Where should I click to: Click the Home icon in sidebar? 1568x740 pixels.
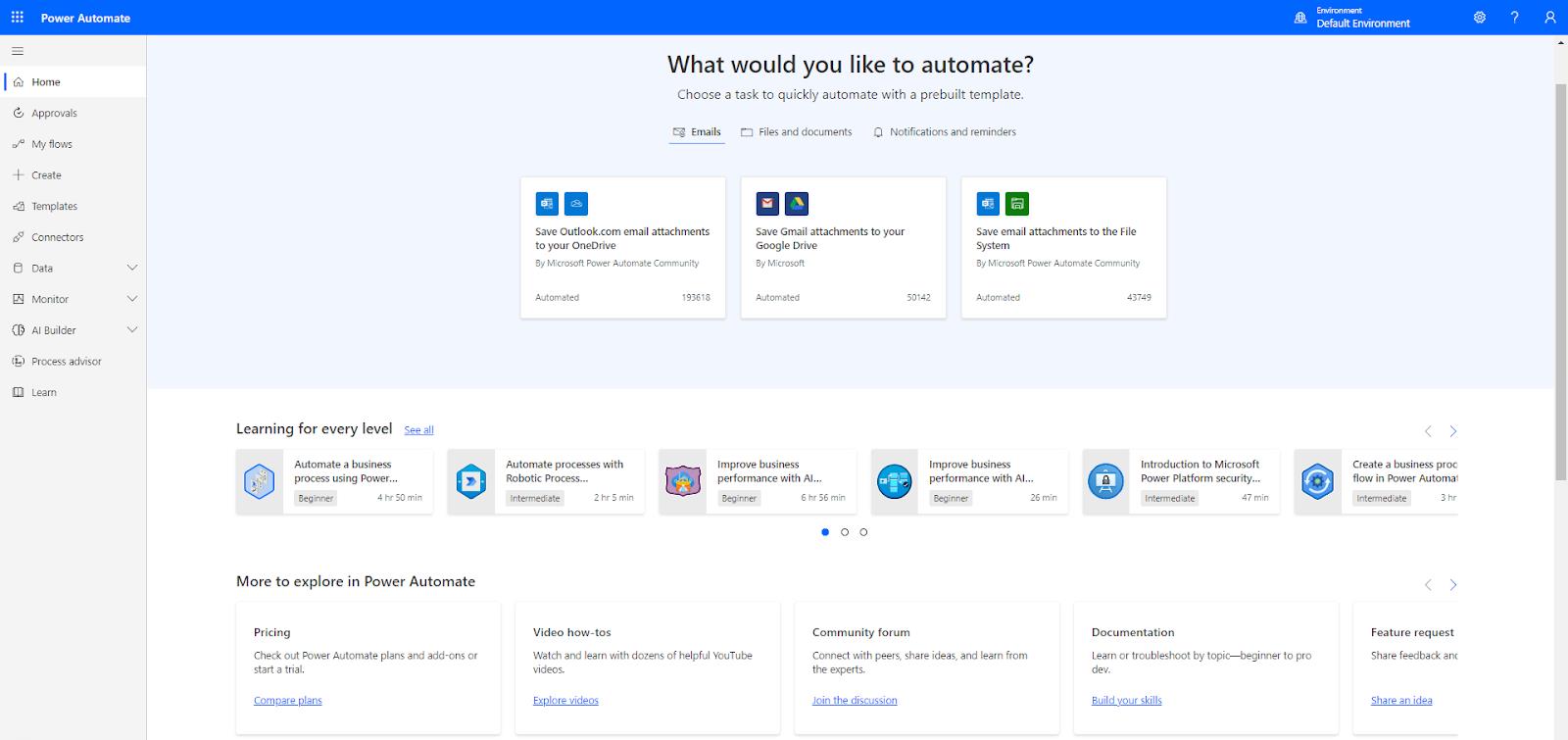[x=19, y=82]
